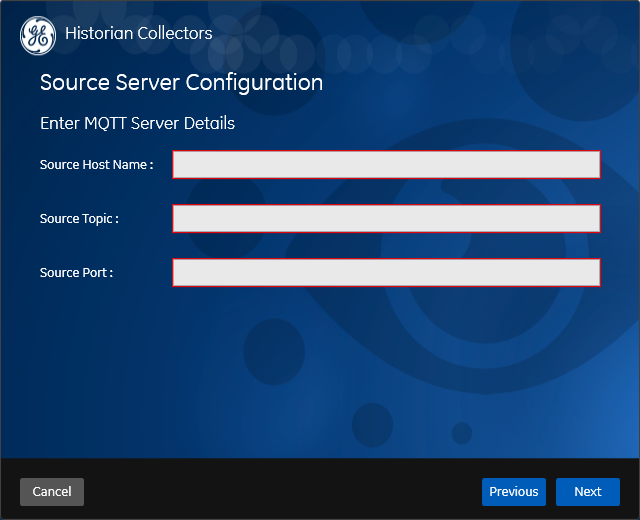Go back with the Previous button
Viewport: 640px width, 520px height.
coord(513,491)
